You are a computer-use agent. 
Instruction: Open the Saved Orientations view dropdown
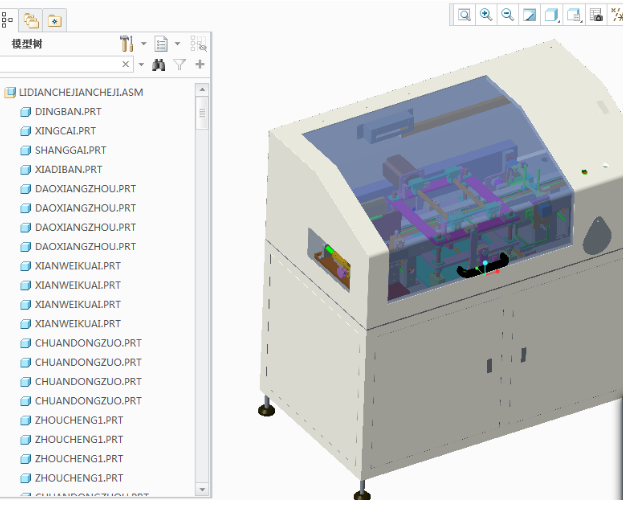pyautogui.click(x=574, y=15)
